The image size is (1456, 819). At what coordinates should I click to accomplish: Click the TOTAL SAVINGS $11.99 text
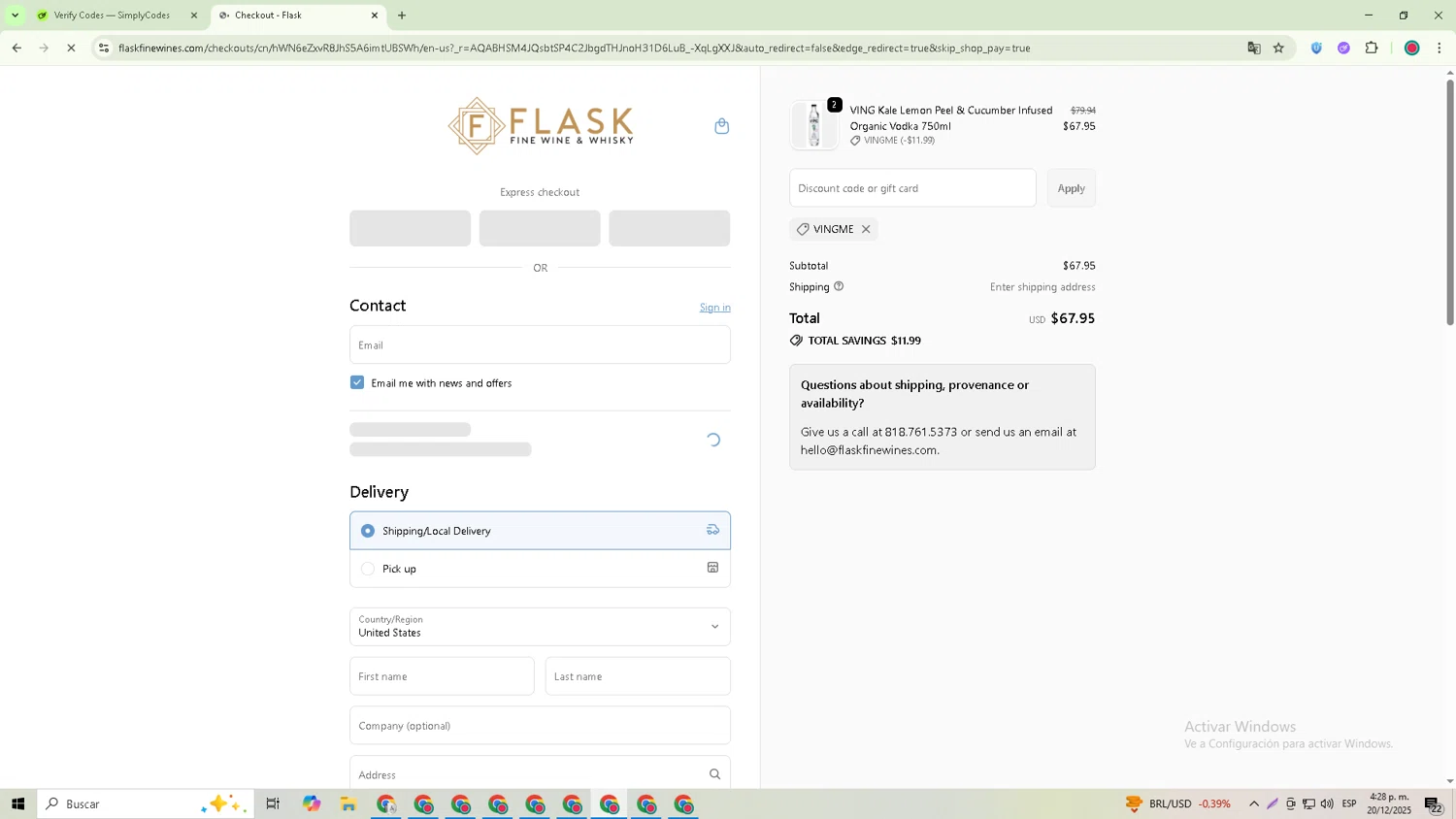point(864,341)
